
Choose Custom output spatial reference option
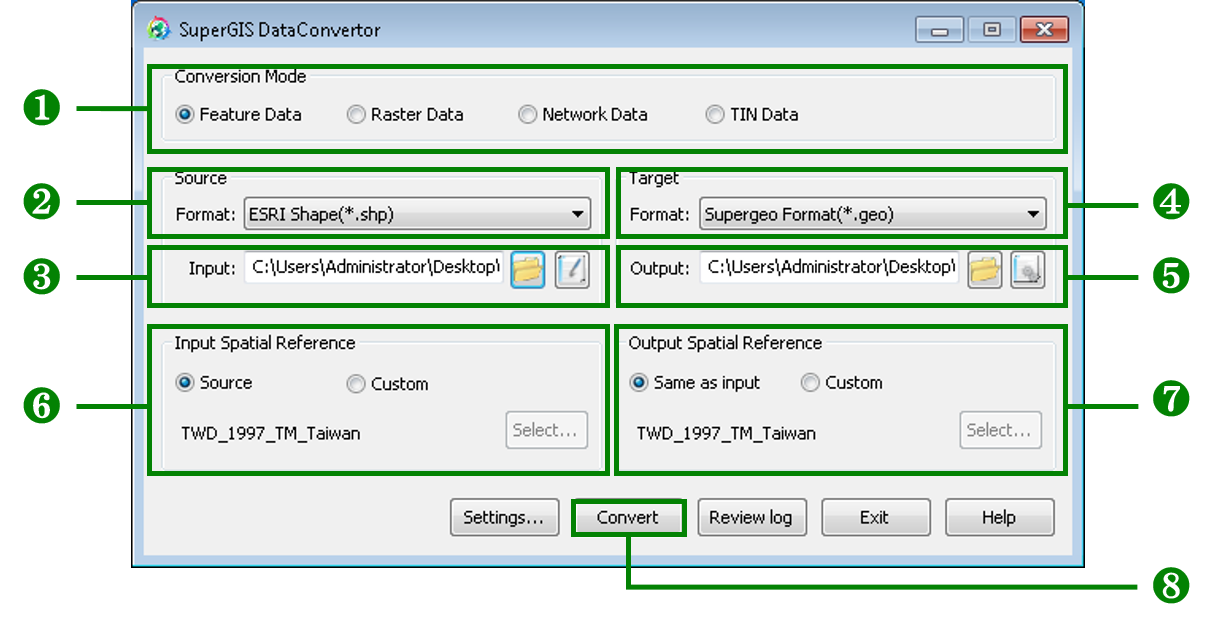tap(842, 383)
